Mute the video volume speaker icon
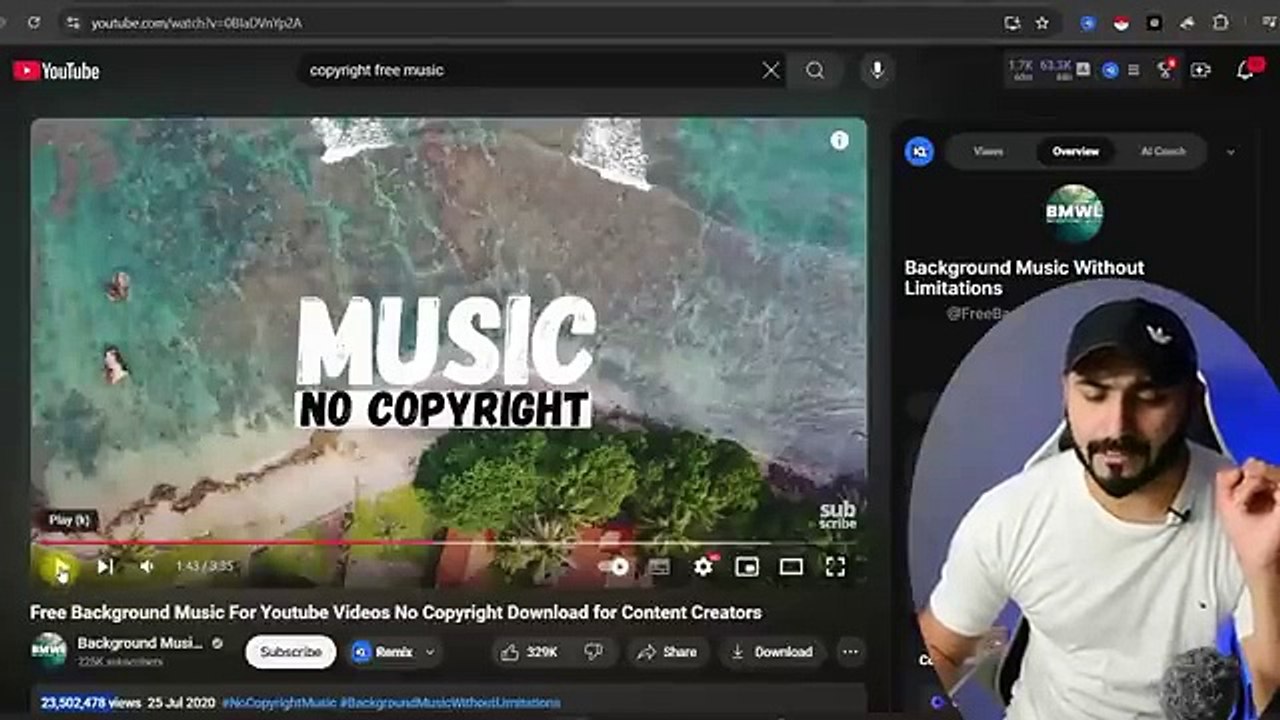Screen dimensions: 1280x720 tap(146, 567)
